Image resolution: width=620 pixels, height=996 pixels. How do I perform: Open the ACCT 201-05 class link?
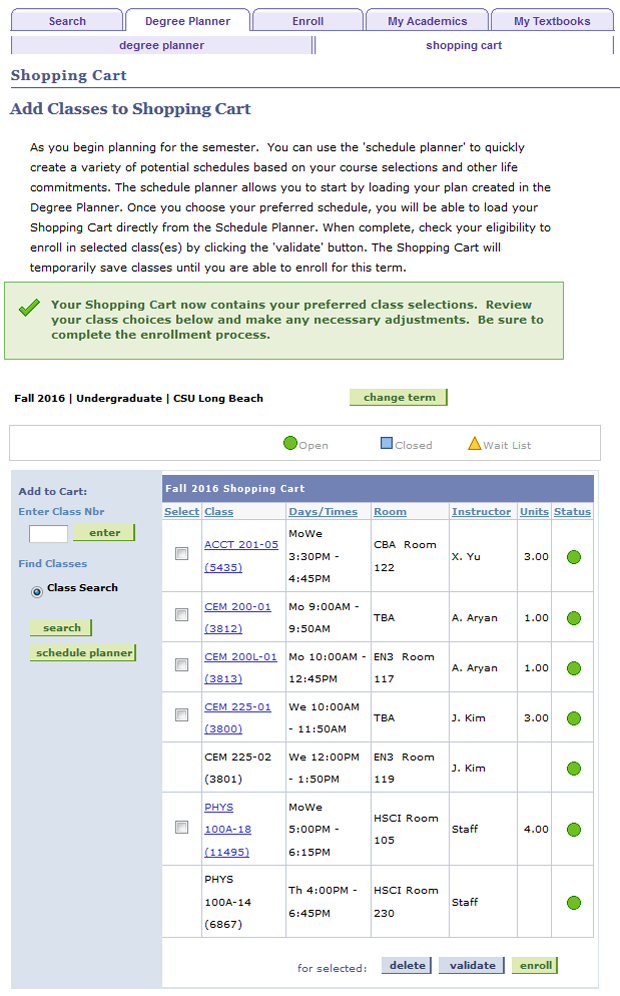pos(241,544)
